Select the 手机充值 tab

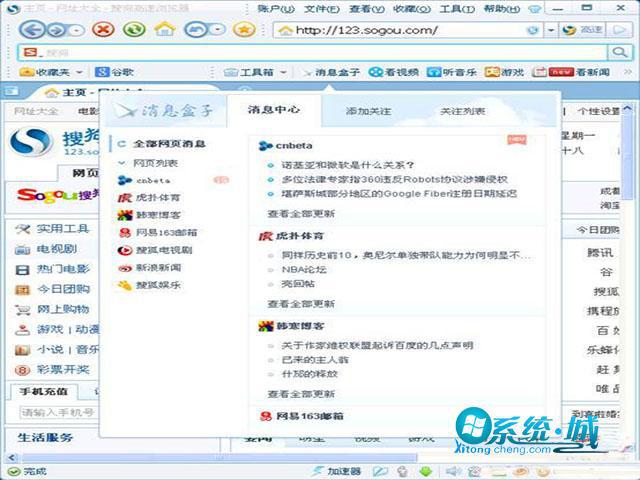pyautogui.click(x=44, y=391)
